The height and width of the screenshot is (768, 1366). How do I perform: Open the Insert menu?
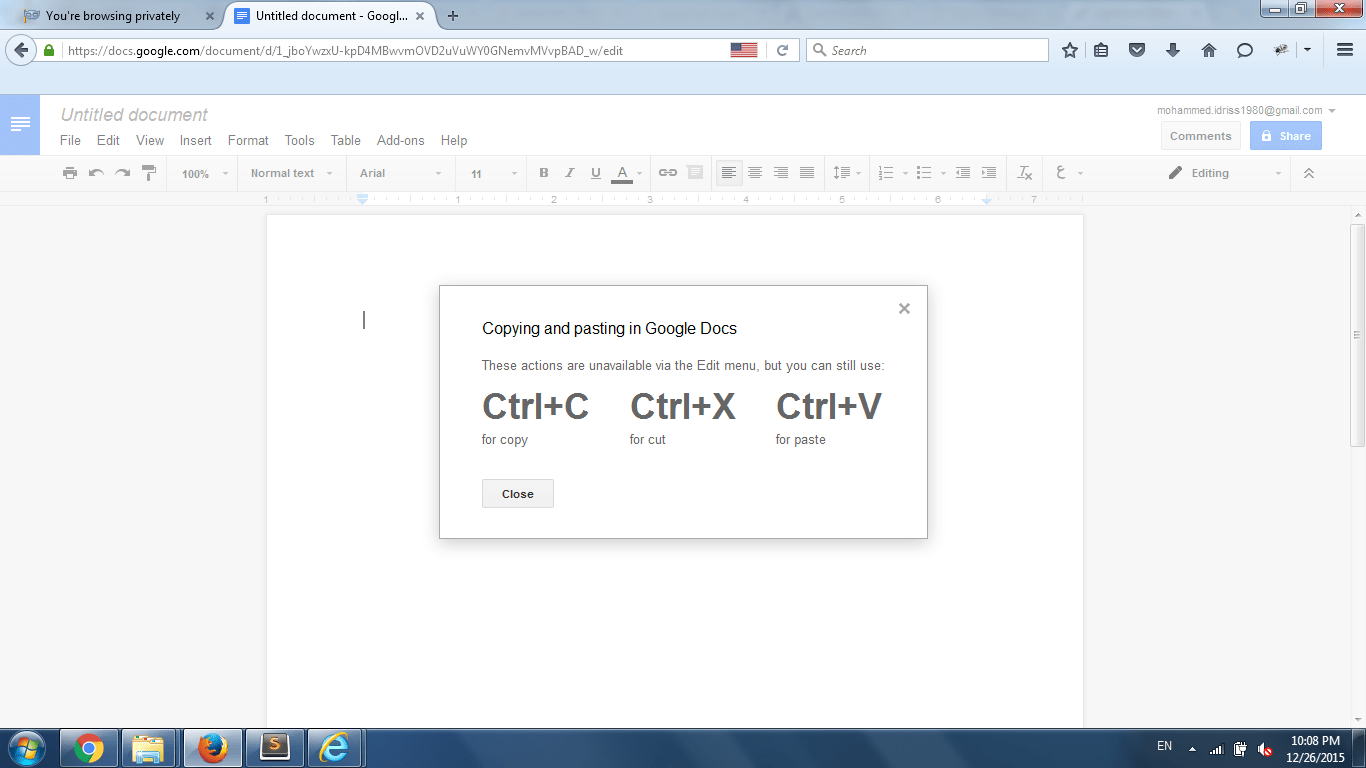(196, 140)
